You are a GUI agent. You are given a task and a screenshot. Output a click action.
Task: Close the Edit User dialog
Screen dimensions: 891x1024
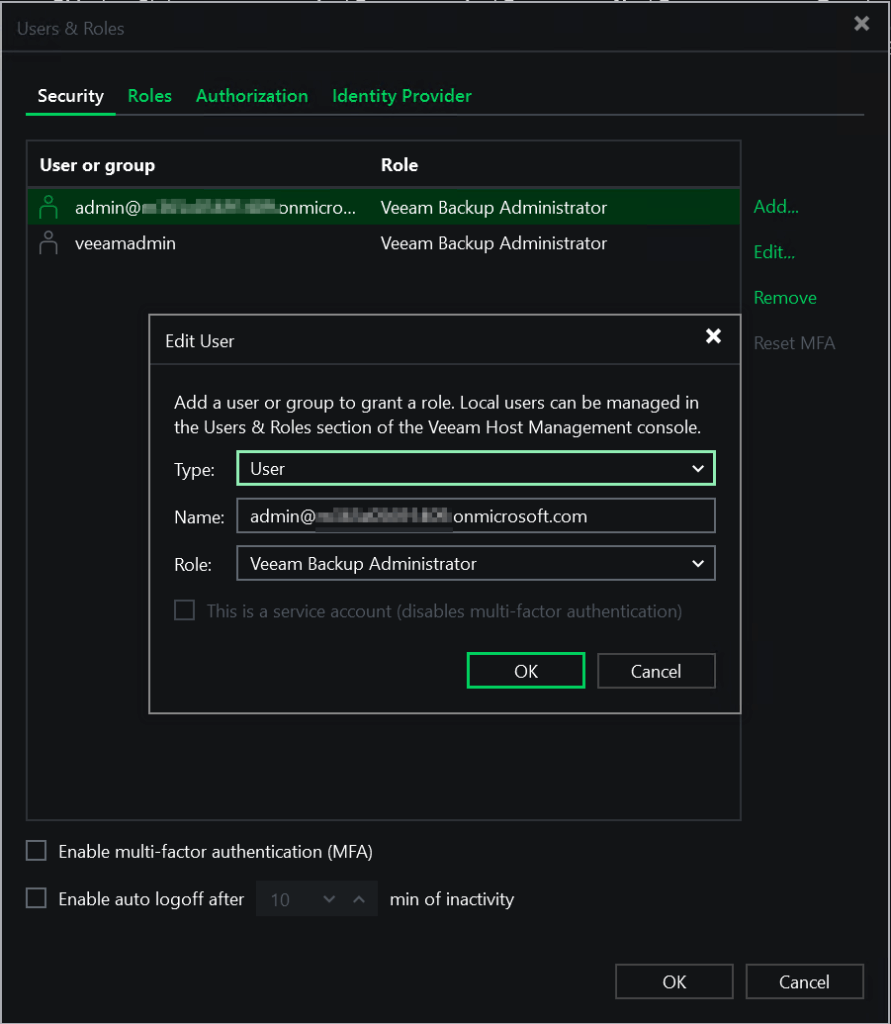pyautogui.click(x=713, y=337)
